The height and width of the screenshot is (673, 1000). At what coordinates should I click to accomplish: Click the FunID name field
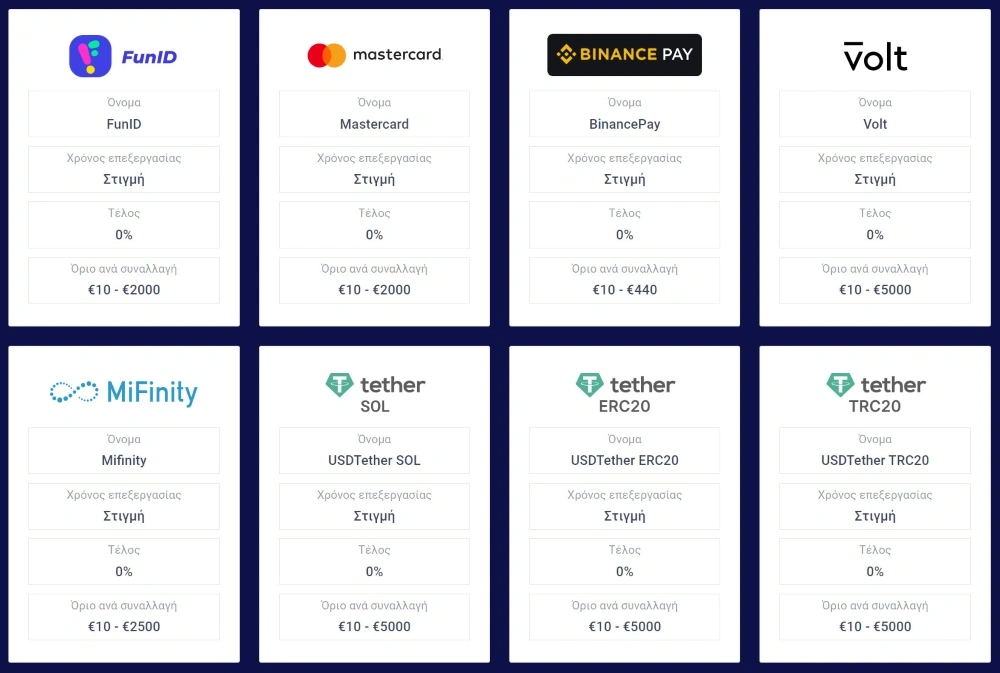click(x=124, y=114)
